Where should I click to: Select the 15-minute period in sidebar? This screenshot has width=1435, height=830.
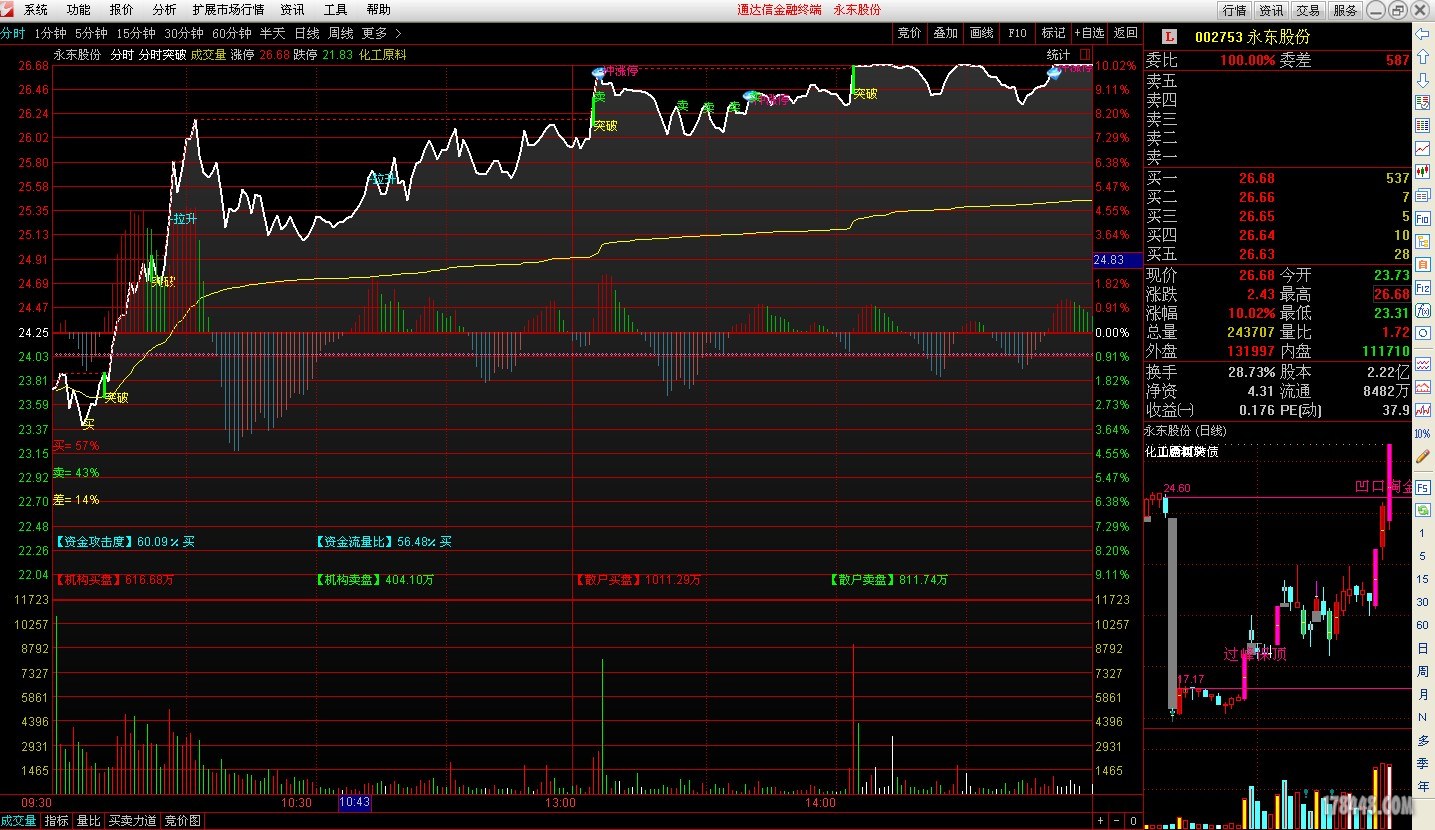(1422, 579)
